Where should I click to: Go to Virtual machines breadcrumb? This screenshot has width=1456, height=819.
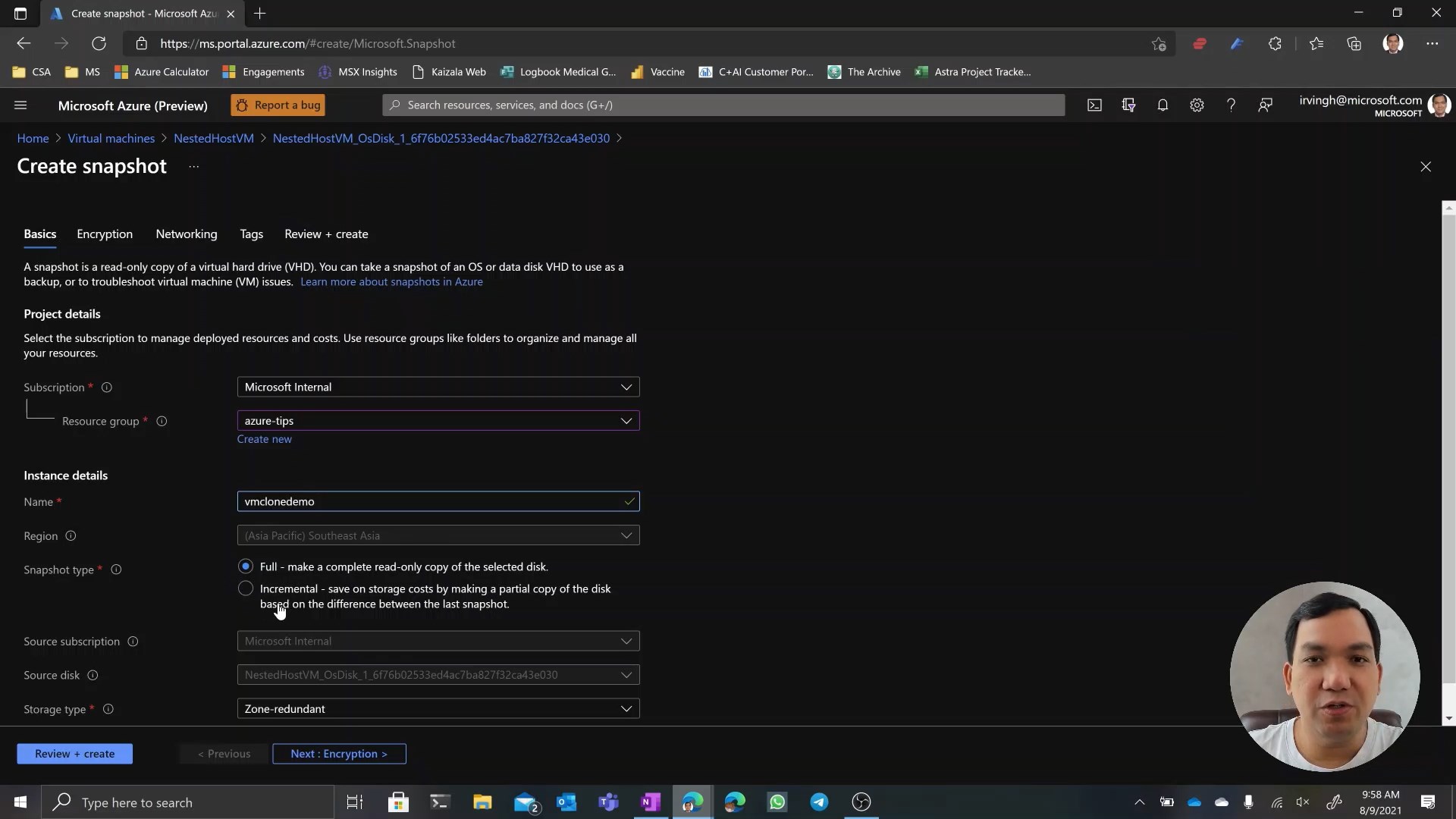point(111,139)
